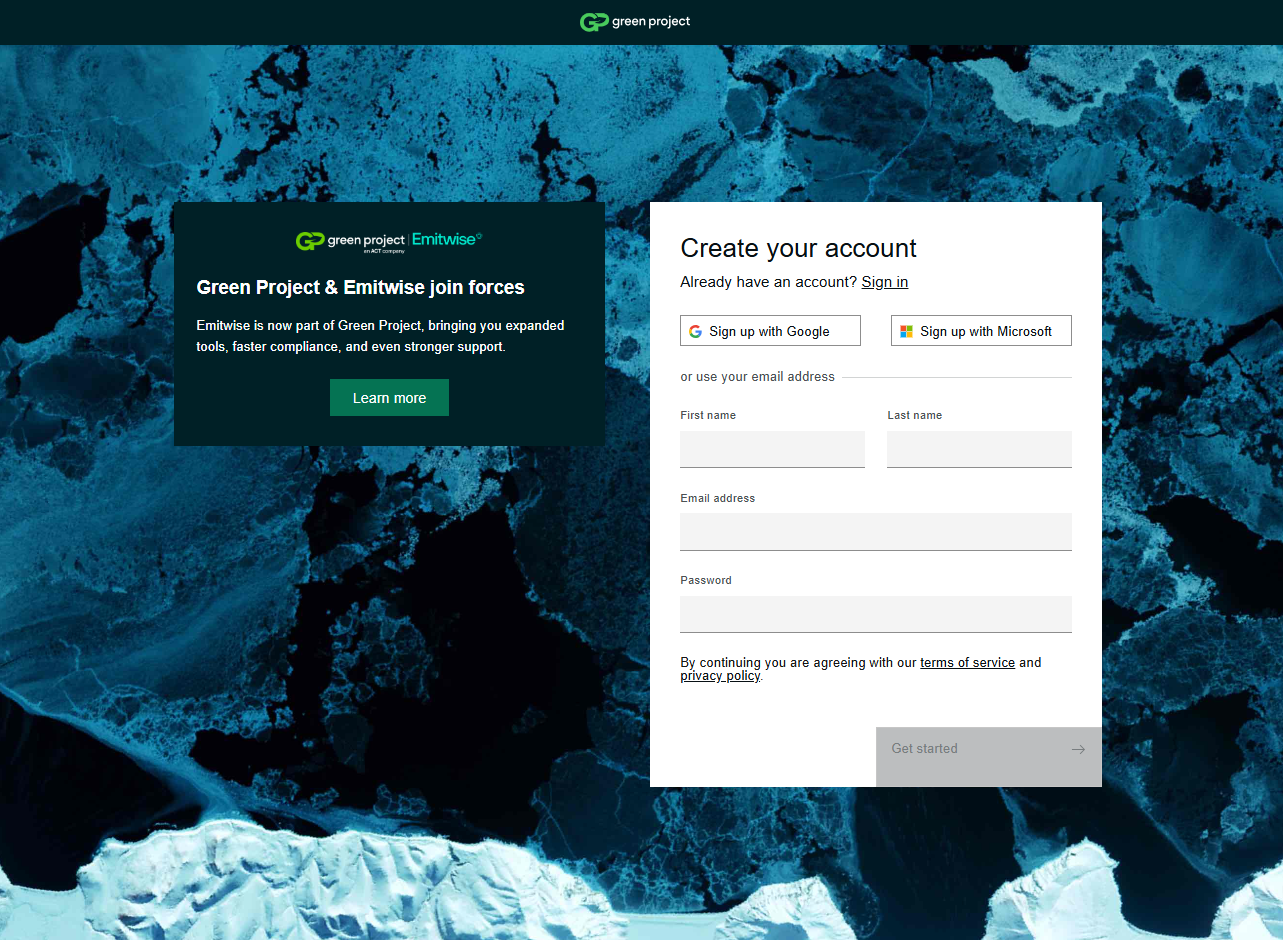Focus the Last name input field

click(x=979, y=449)
